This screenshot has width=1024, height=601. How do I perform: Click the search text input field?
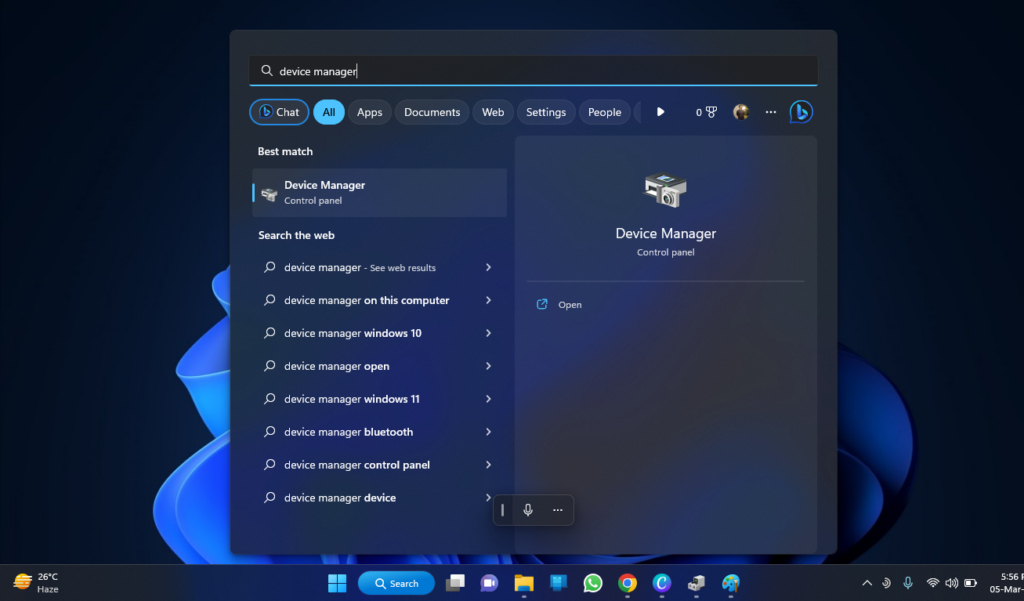540,71
